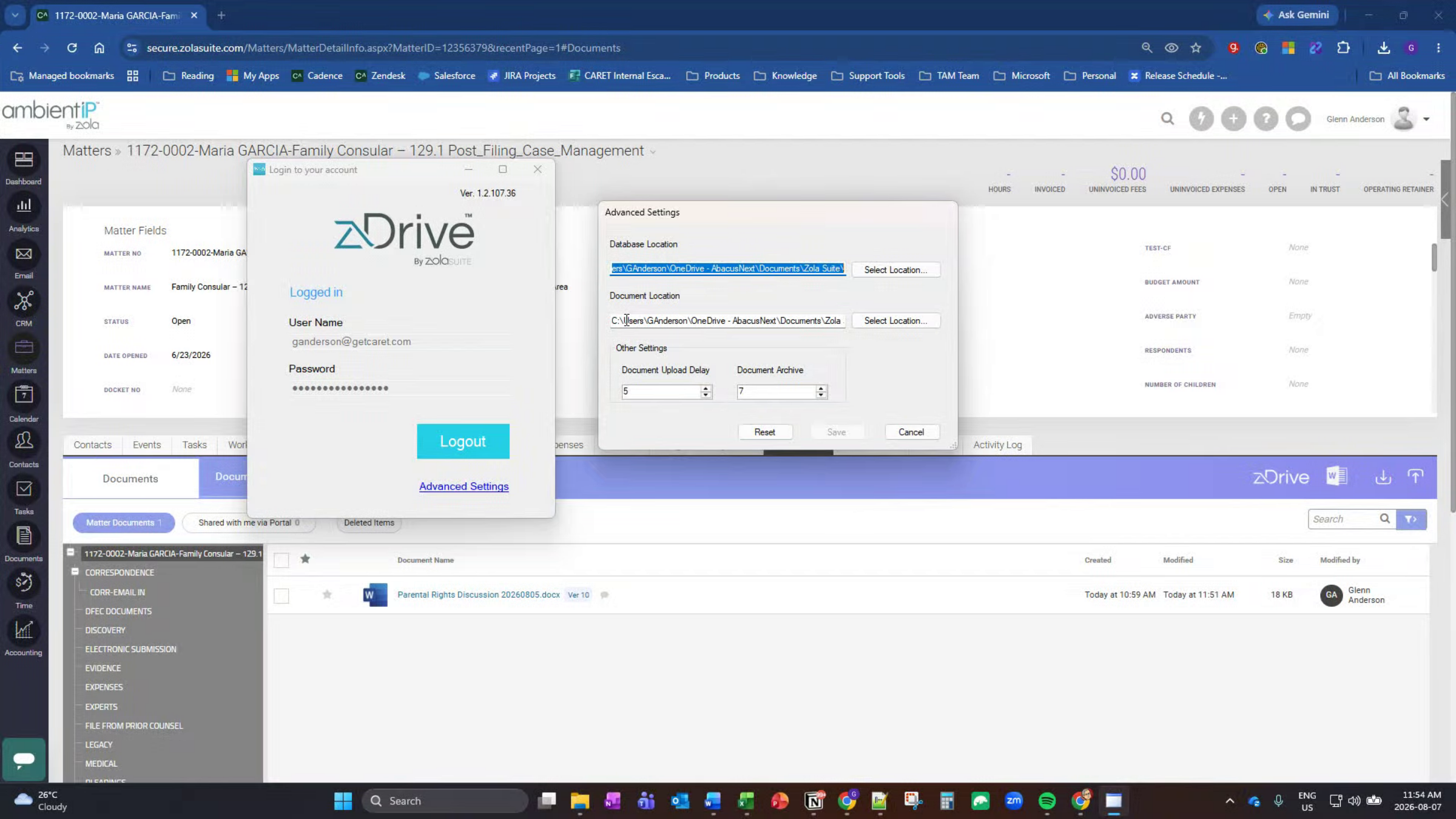Viewport: 1456px width, 819px height.
Task: Toggle favorite star on Parental Rights document
Action: (327, 595)
